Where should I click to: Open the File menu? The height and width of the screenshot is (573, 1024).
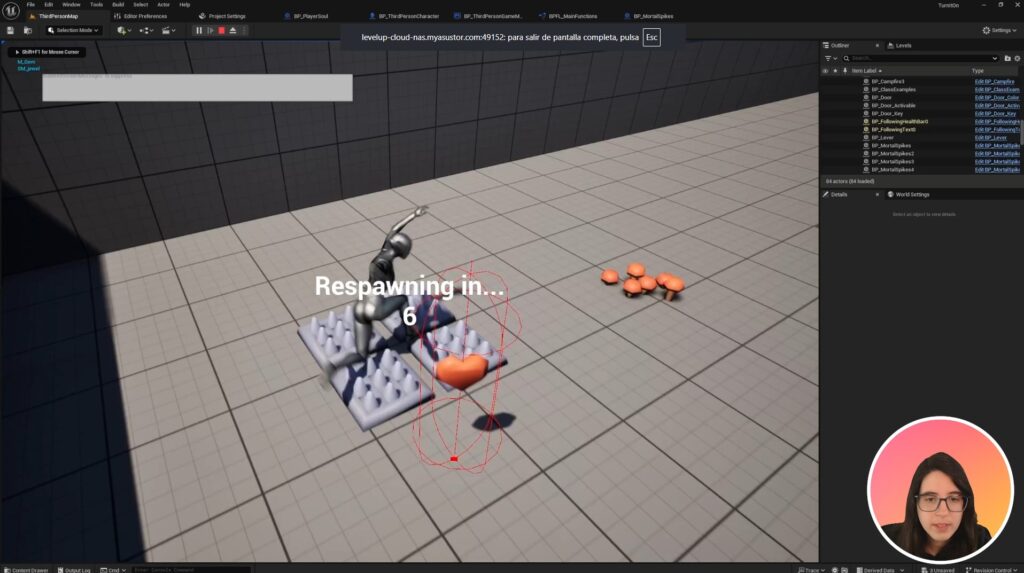tap(31, 5)
